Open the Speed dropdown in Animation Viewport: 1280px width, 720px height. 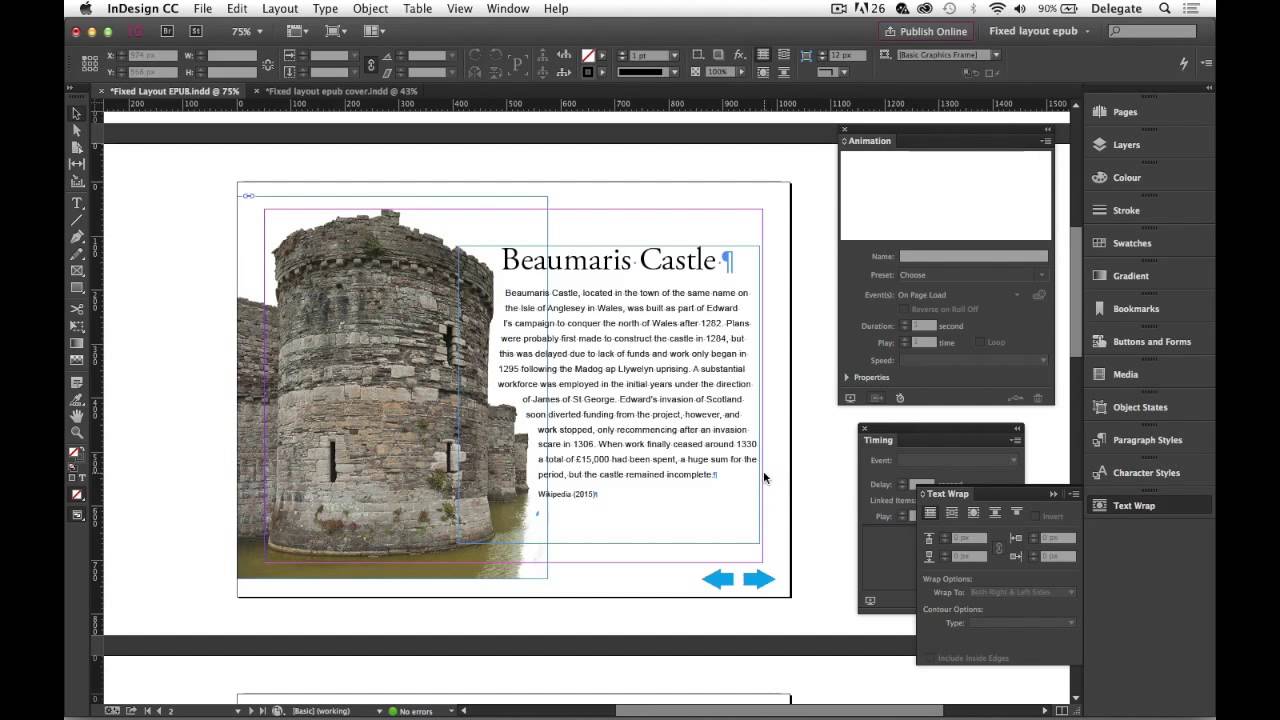972,360
